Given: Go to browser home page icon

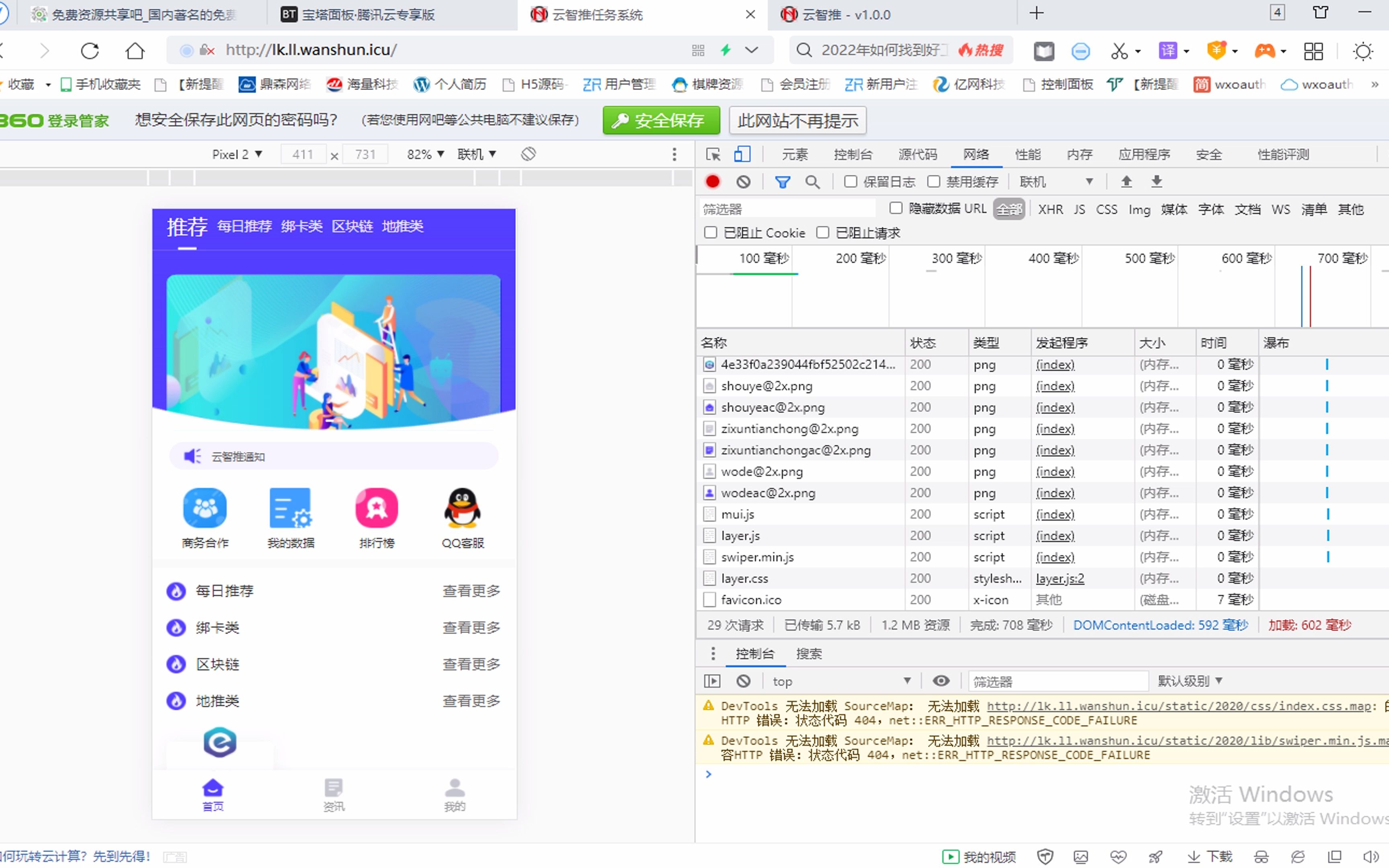Looking at the screenshot, I should point(135,51).
